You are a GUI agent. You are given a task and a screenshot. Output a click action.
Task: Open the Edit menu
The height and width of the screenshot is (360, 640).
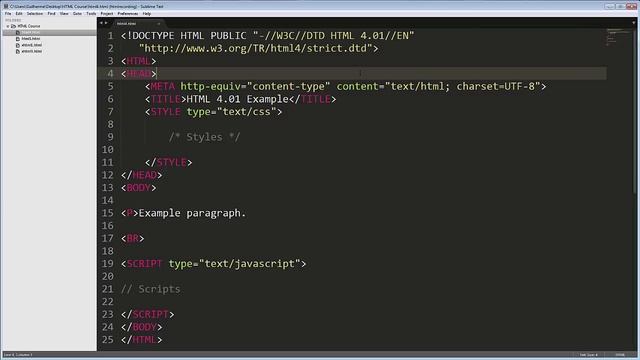point(19,13)
